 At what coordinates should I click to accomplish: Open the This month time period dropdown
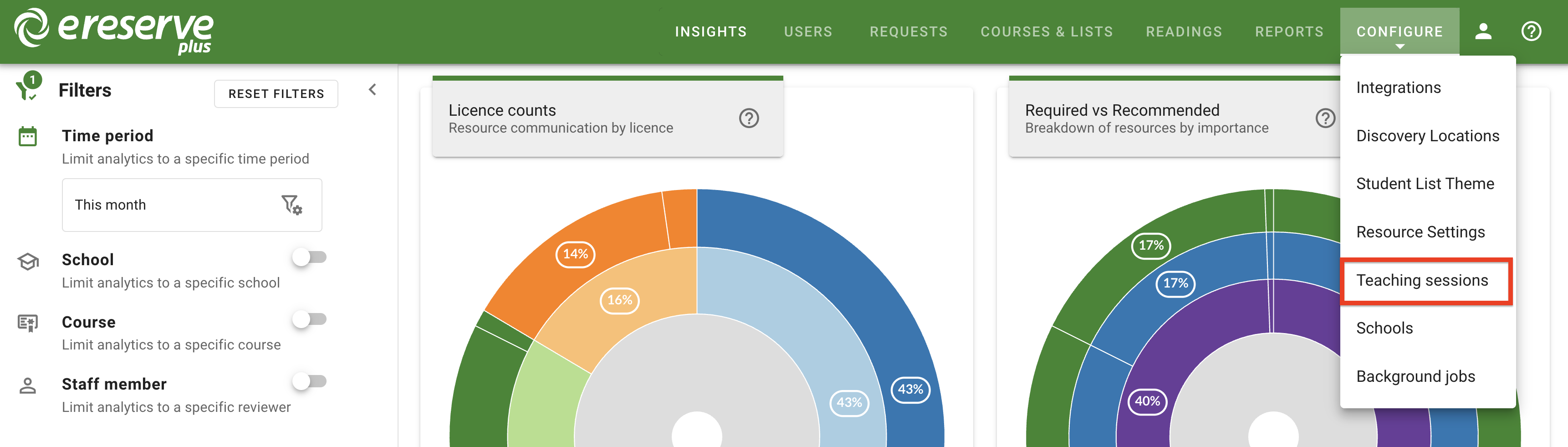(170, 205)
